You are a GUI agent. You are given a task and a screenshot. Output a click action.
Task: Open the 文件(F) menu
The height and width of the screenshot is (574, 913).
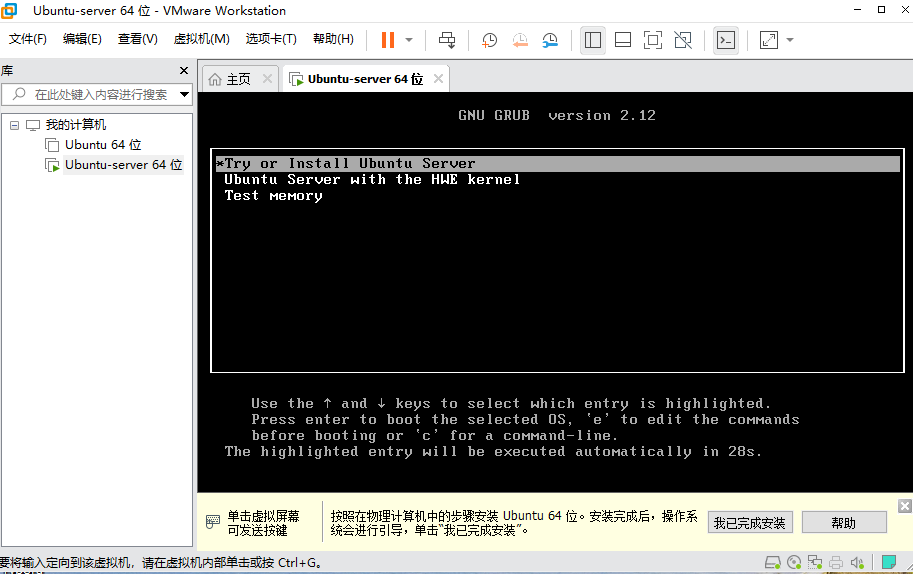27,39
